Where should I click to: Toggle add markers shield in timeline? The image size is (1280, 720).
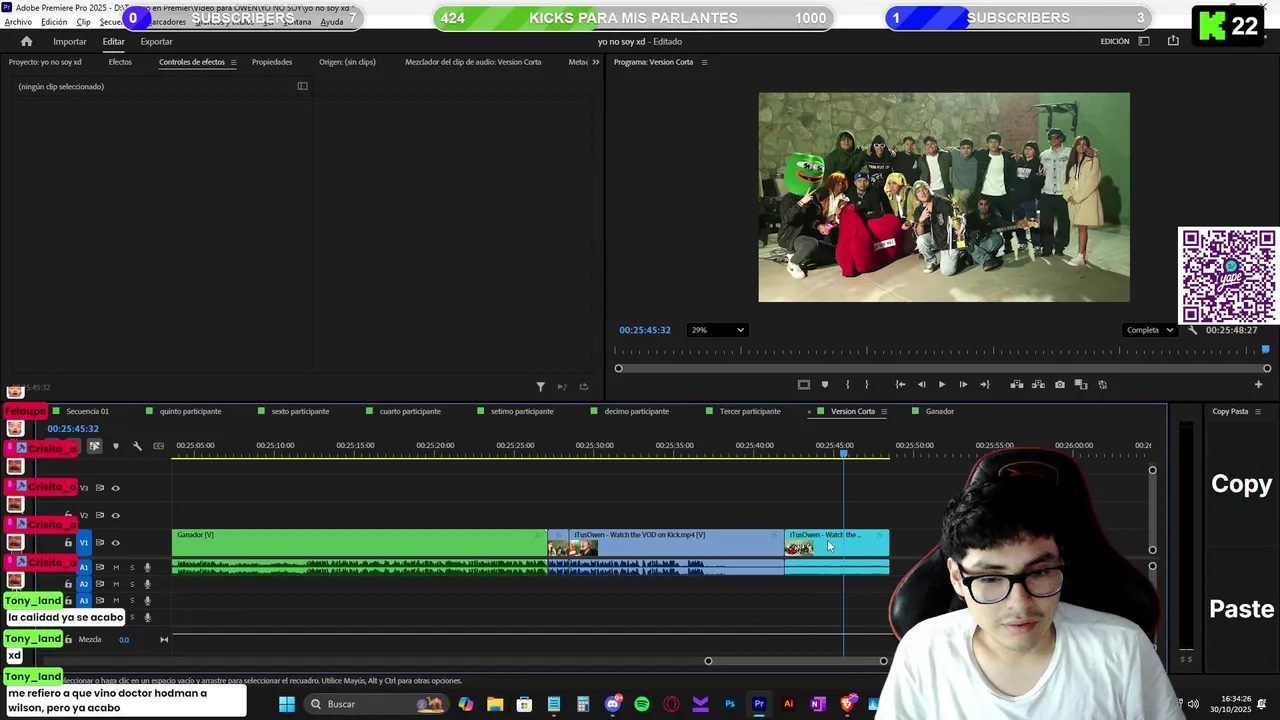coord(116,446)
